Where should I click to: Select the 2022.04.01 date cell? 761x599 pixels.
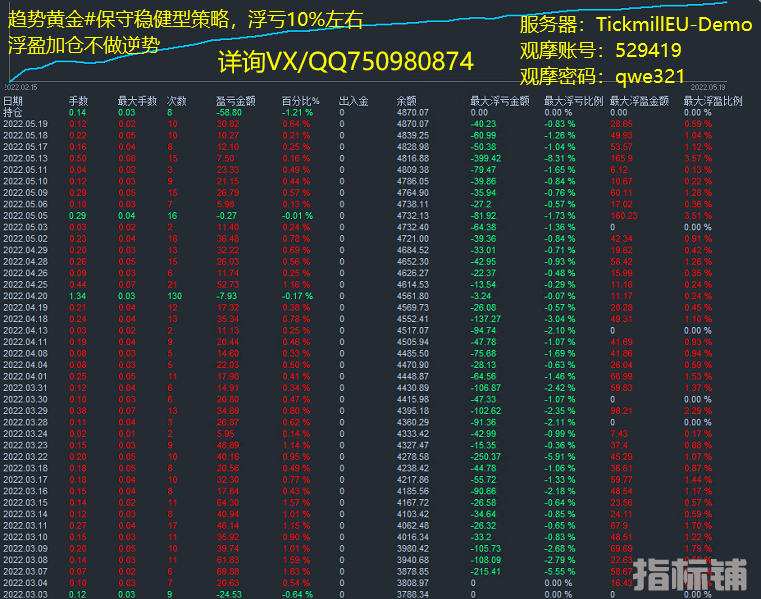[25, 376]
